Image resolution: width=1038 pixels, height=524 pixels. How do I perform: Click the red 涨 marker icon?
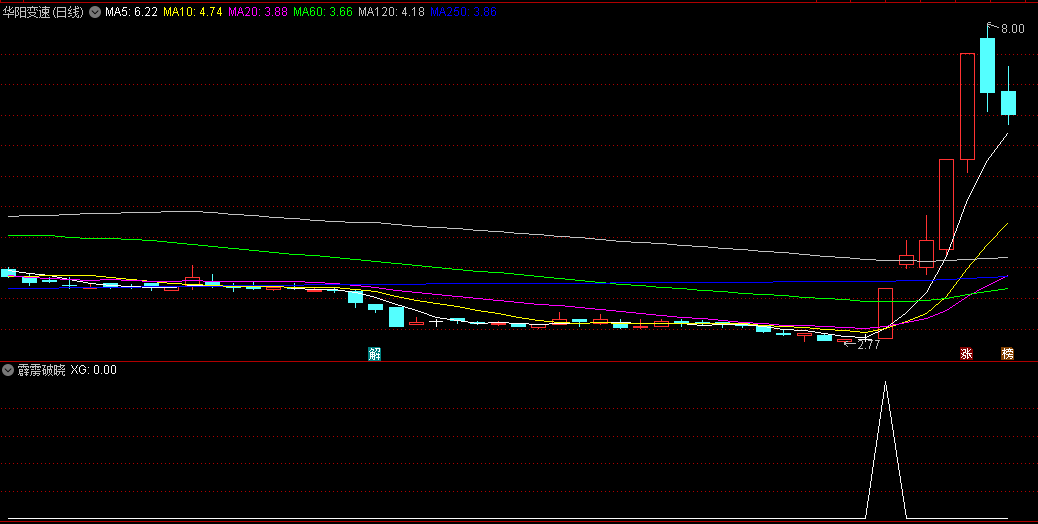[966, 353]
